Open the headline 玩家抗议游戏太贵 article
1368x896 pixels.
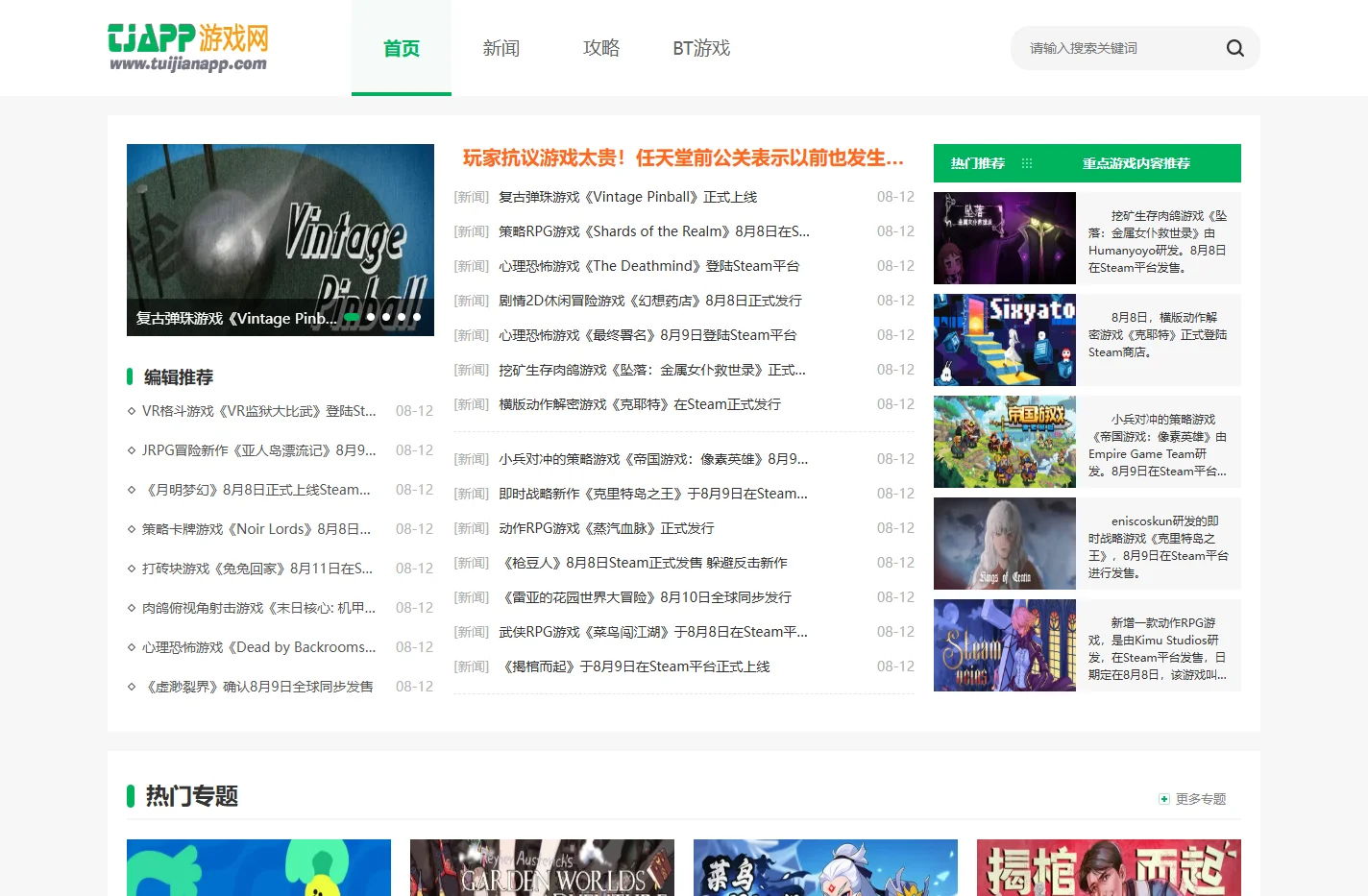click(x=683, y=157)
